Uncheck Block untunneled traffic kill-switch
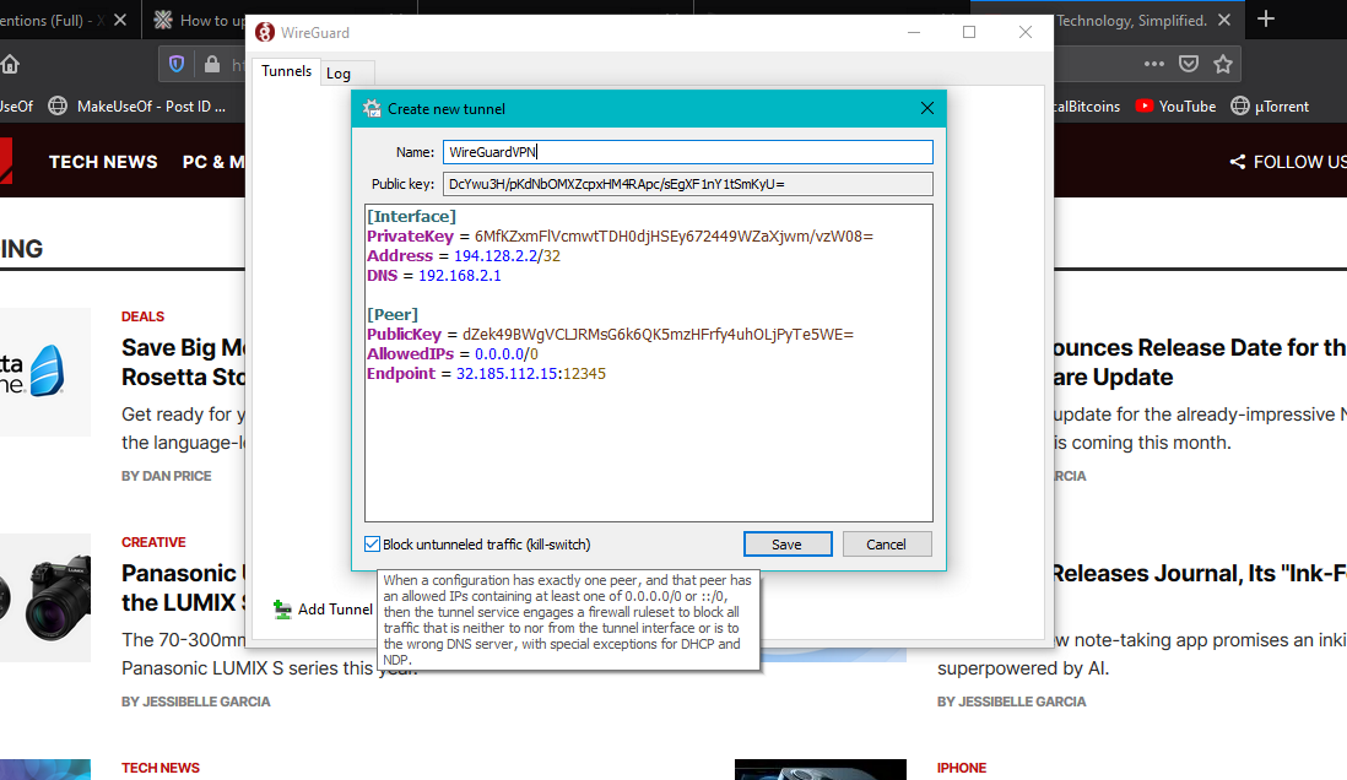 [x=372, y=544]
